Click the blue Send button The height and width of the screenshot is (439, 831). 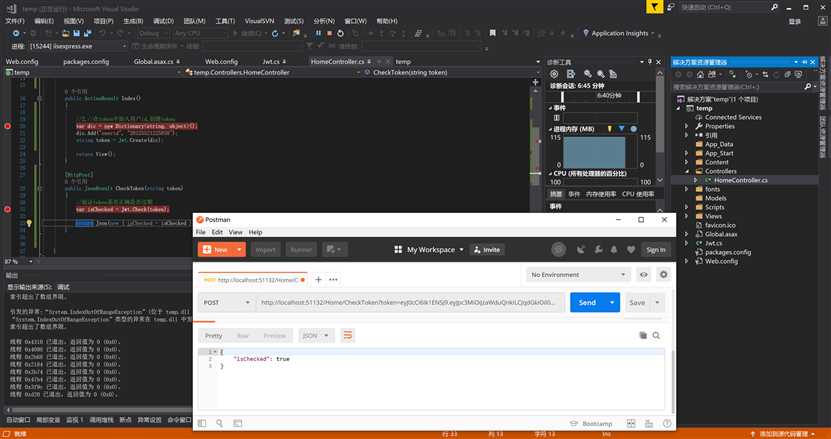(x=587, y=302)
